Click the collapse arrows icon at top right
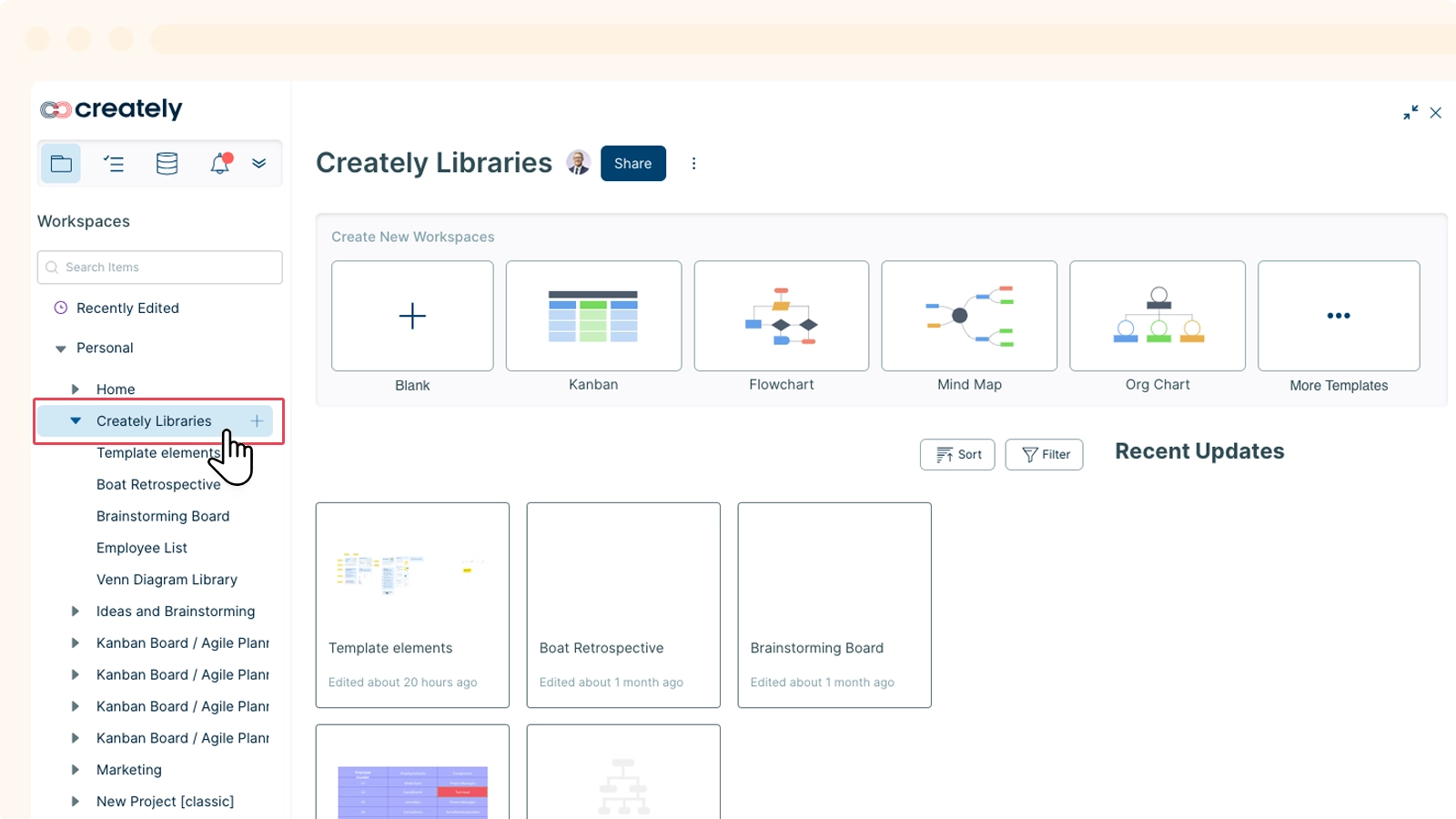 [1410, 113]
